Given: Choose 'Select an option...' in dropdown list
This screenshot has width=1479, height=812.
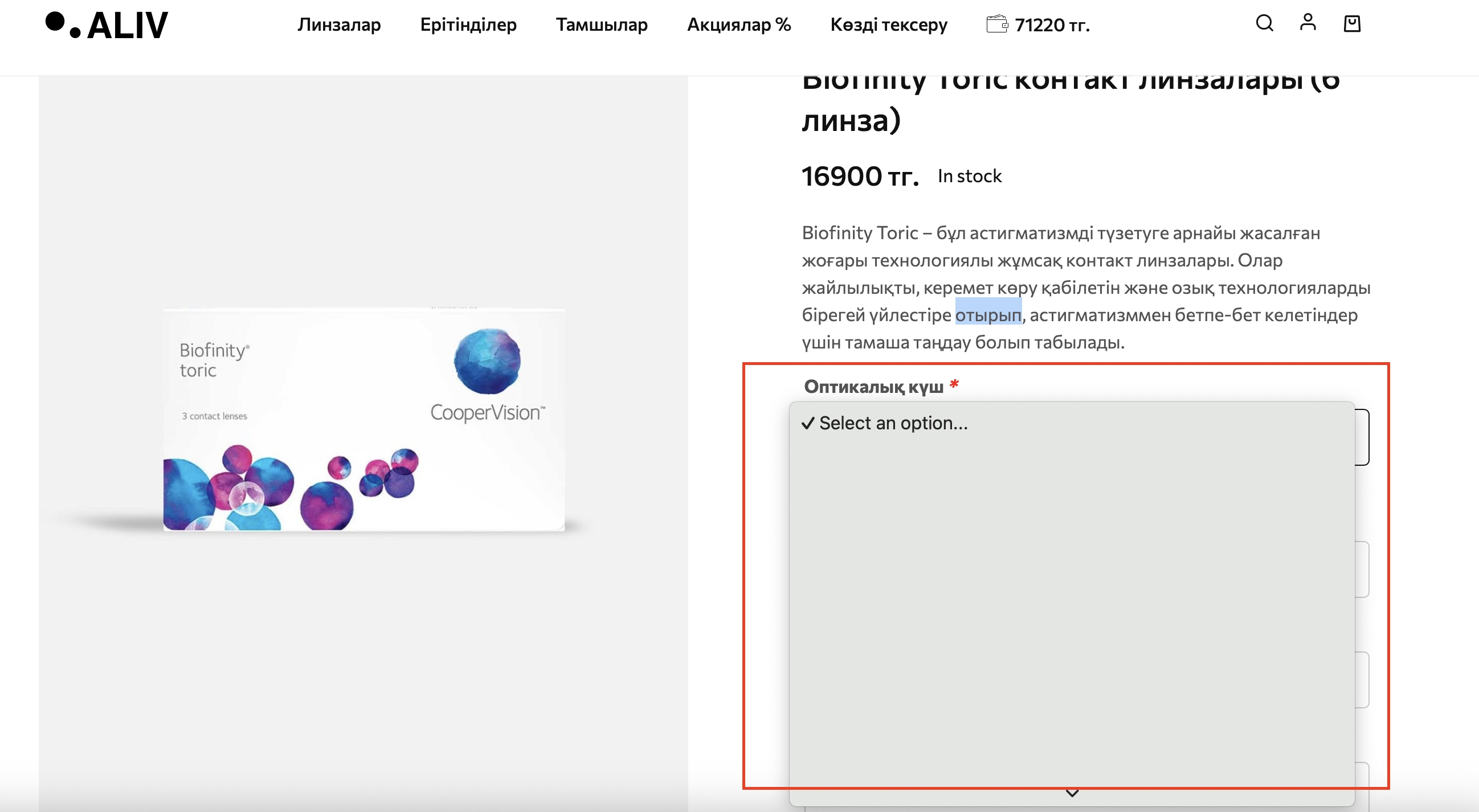Looking at the screenshot, I should 893,423.
